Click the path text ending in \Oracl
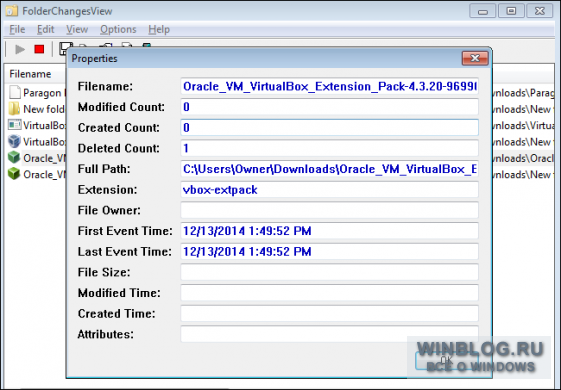The width and height of the screenshot is (561, 390). (x=523, y=158)
